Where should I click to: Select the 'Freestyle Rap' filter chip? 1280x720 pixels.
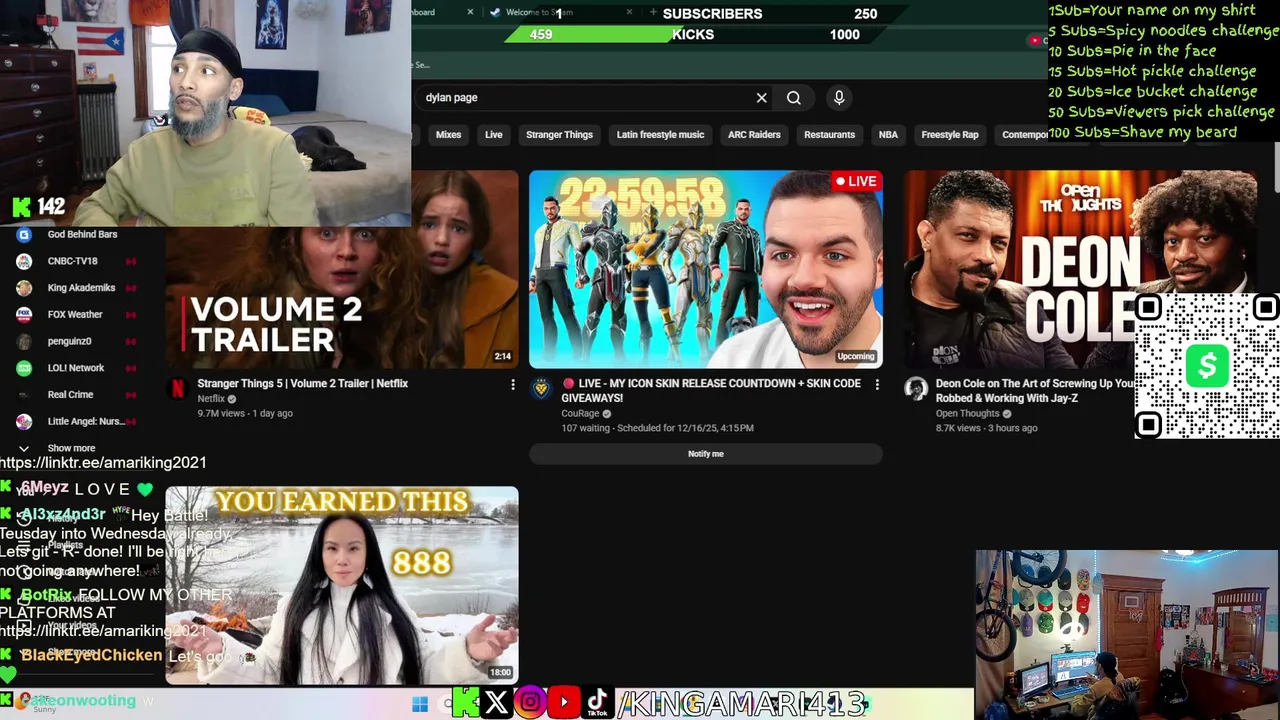pyautogui.click(x=950, y=134)
